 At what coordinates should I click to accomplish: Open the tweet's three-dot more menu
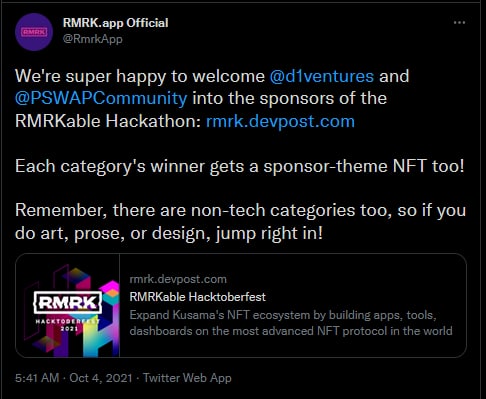click(459, 22)
